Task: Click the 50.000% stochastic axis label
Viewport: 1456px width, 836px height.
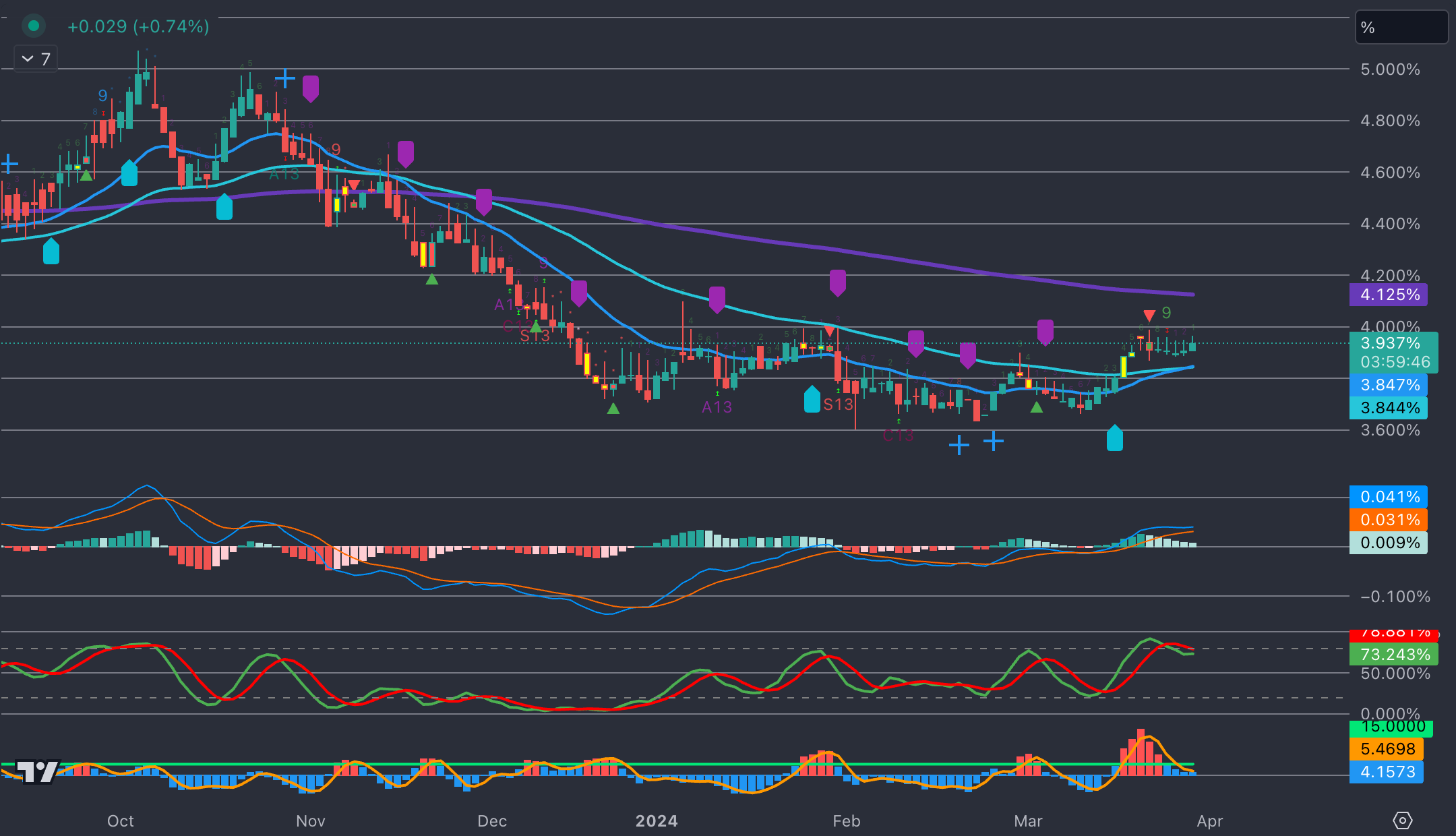Action: tap(1395, 674)
